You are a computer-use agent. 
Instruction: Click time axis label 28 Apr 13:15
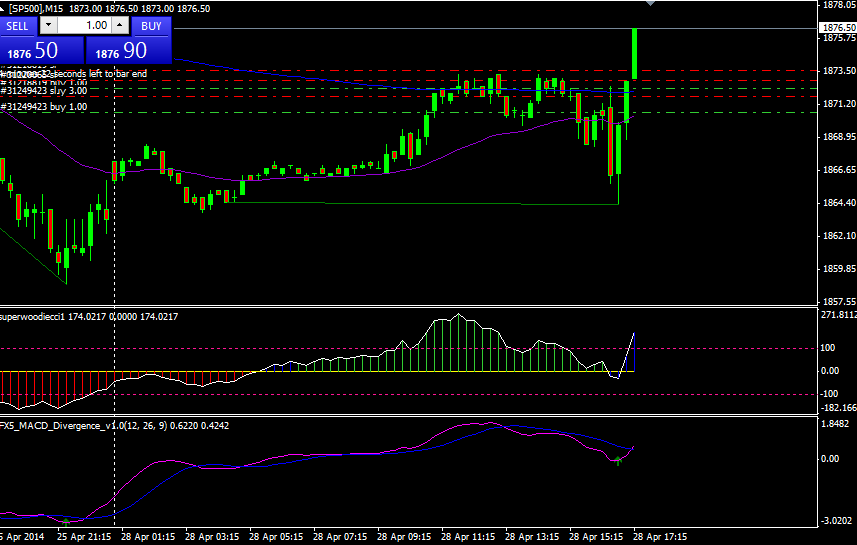pos(532,537)
